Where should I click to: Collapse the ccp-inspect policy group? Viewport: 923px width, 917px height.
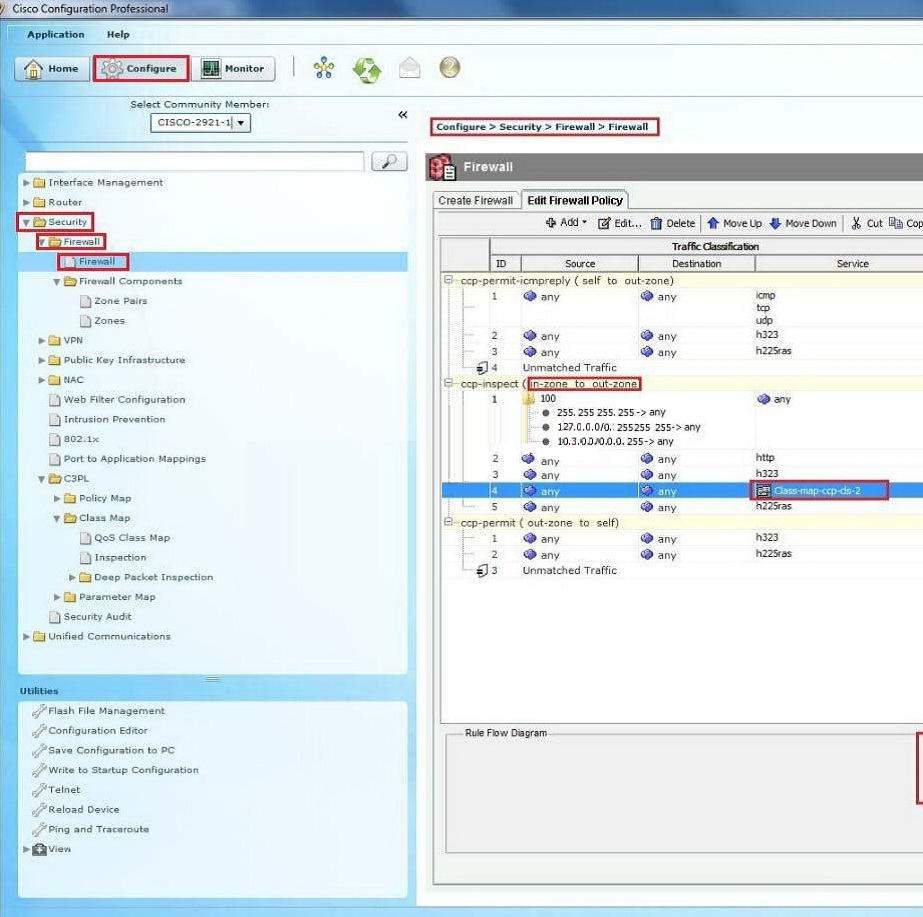pyautogui.click(x=449, y=384)
